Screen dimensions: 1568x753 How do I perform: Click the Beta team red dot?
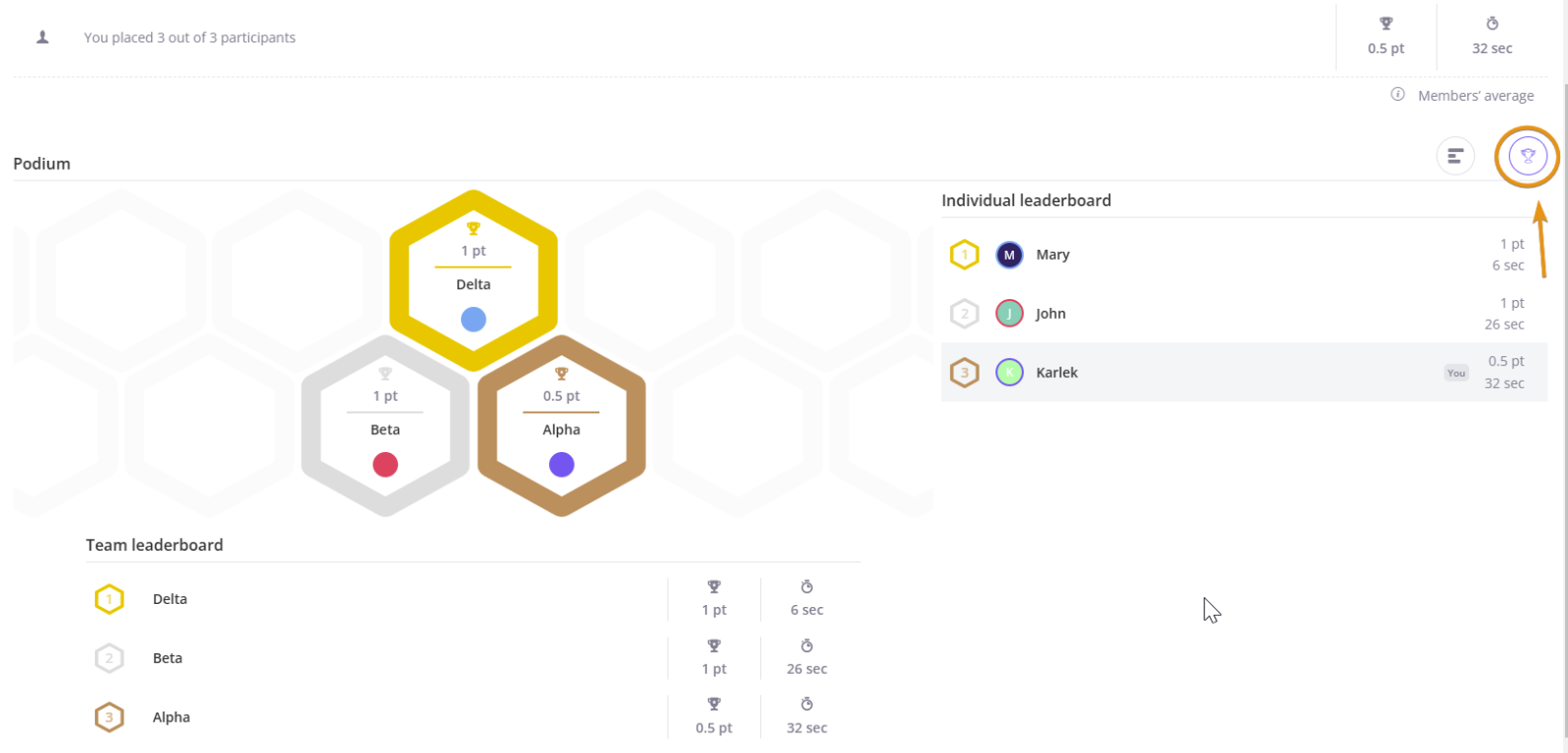click(385, 464)
